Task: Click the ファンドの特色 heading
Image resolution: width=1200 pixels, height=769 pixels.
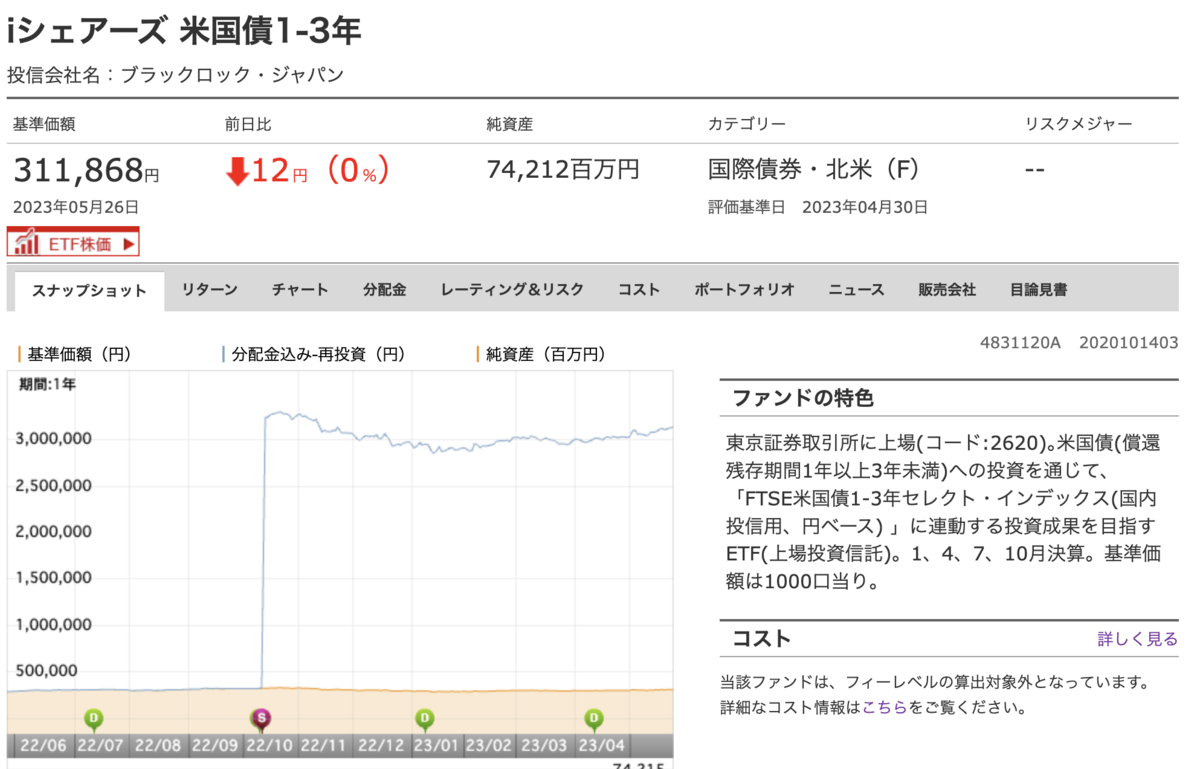Action: tap(803, 398)
